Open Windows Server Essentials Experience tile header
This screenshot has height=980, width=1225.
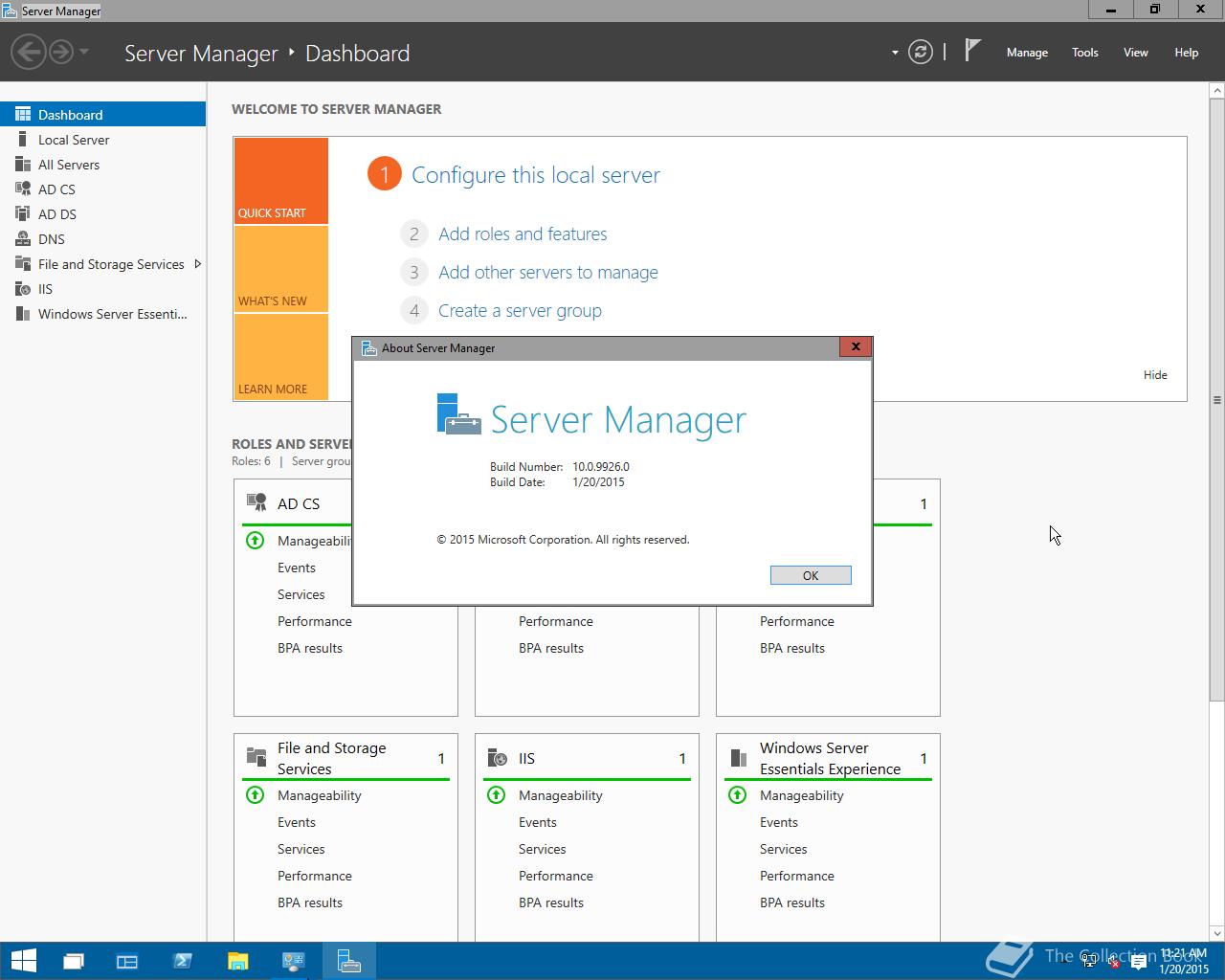[x=828, y=758]
